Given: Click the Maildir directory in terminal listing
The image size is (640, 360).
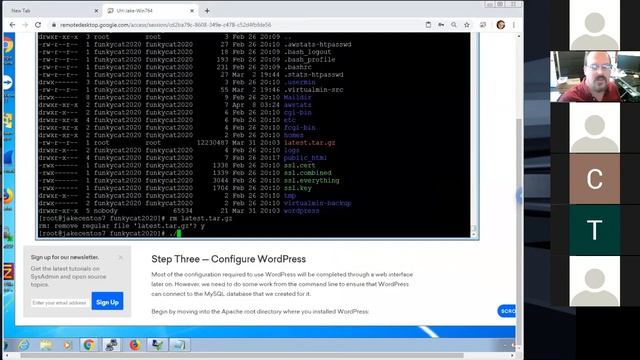Looking at the screenshot, I should tap(297, 98).
